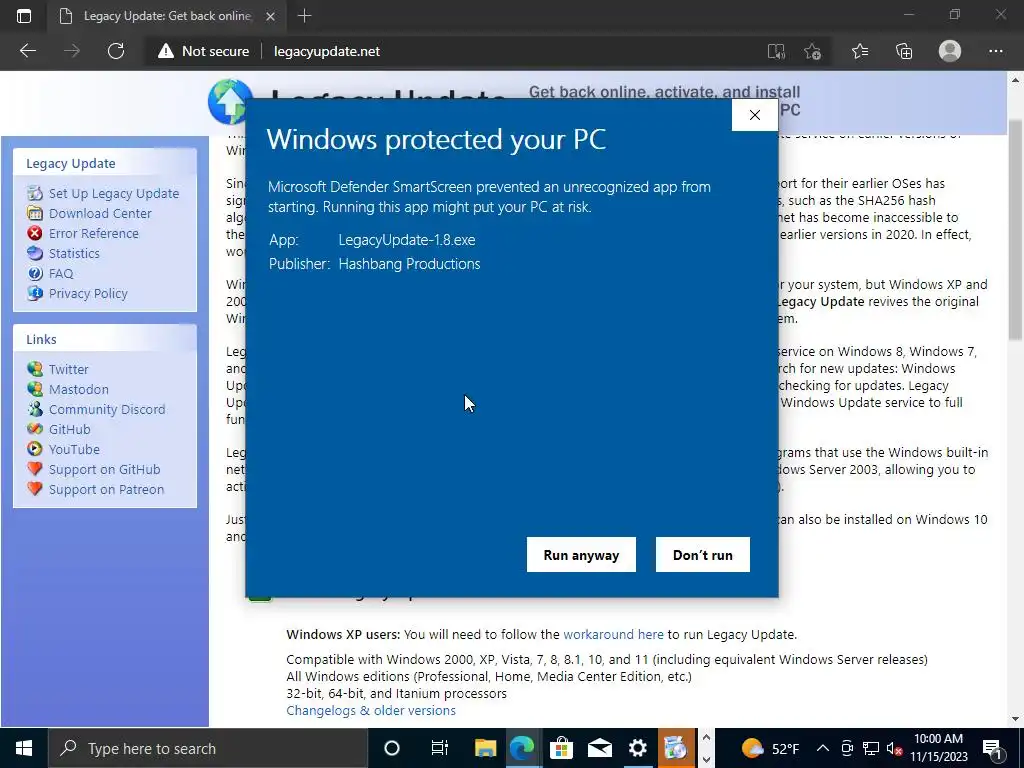Open Settings gear on taskbar
The height and width of the screenshot is (768, 1024).
click(x=638, y=748)
